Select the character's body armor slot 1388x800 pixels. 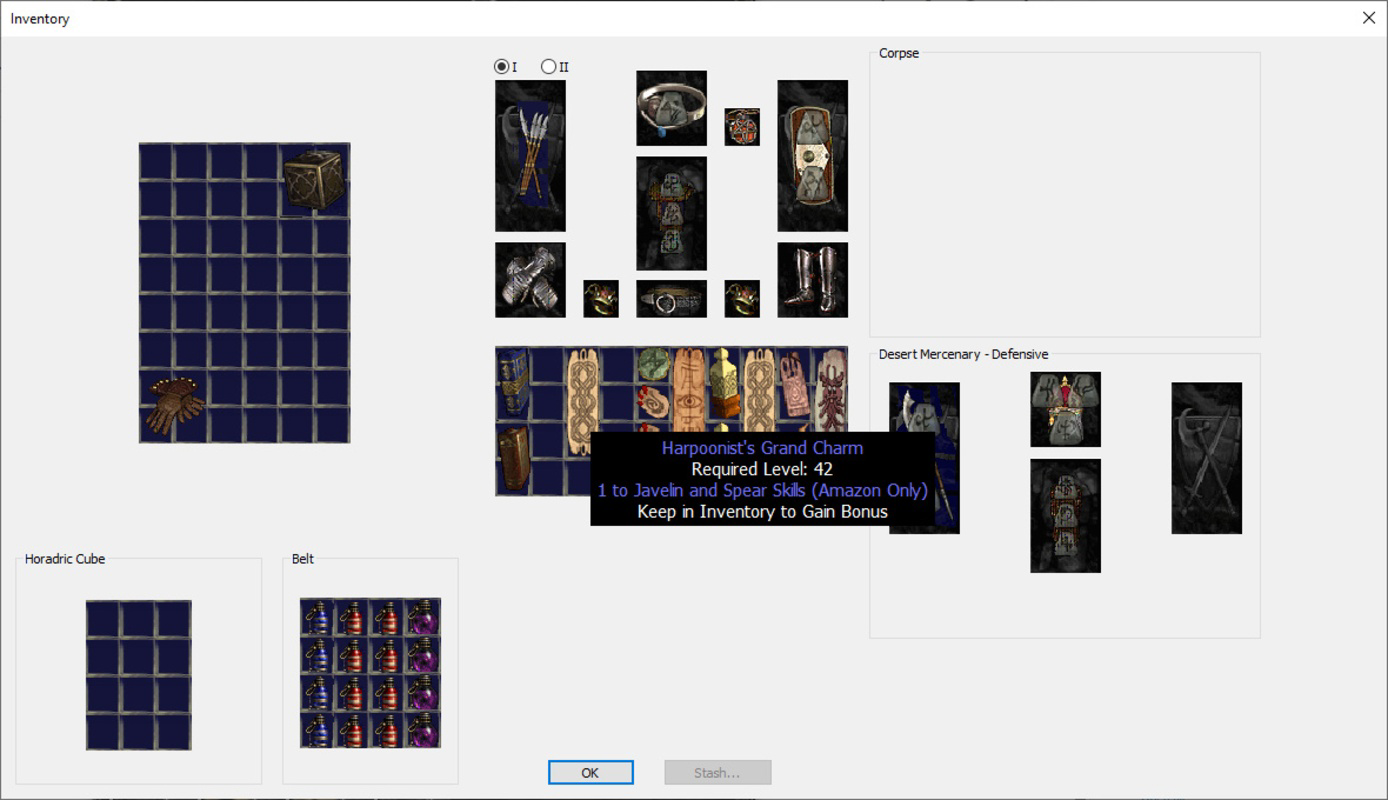[671, 213]
